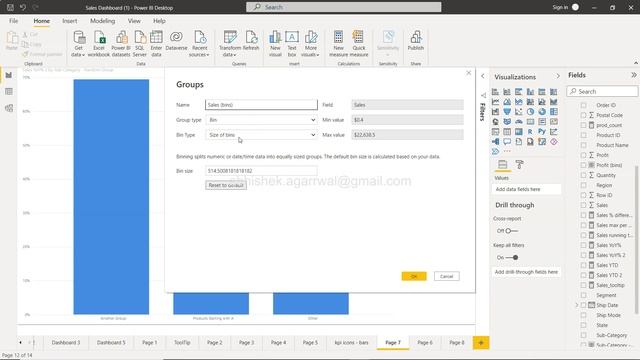This screenshot has width=640, height=360.
Task: Select the Q&A visual icon
Action: pos(507,142)
